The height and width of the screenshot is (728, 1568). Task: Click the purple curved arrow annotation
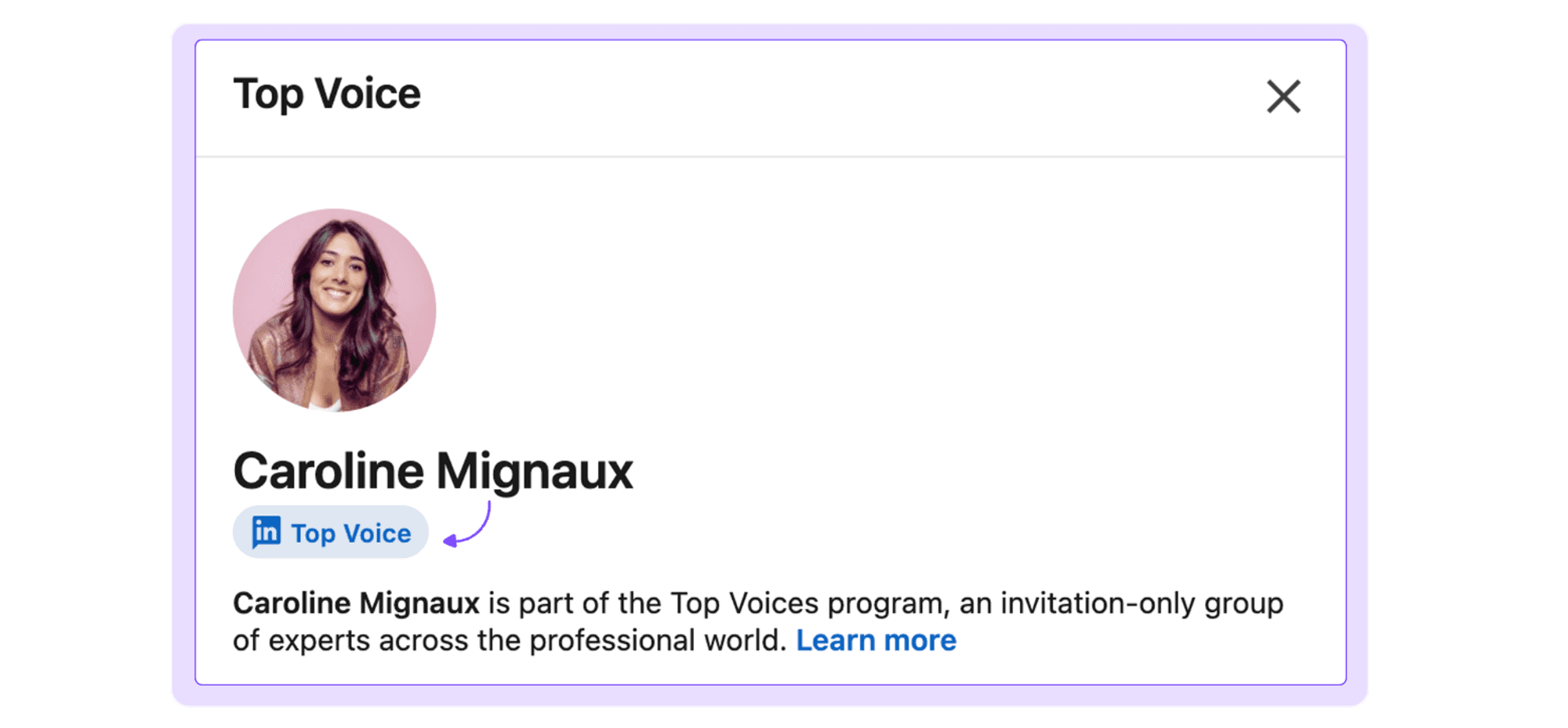click(x=467, y=524)
